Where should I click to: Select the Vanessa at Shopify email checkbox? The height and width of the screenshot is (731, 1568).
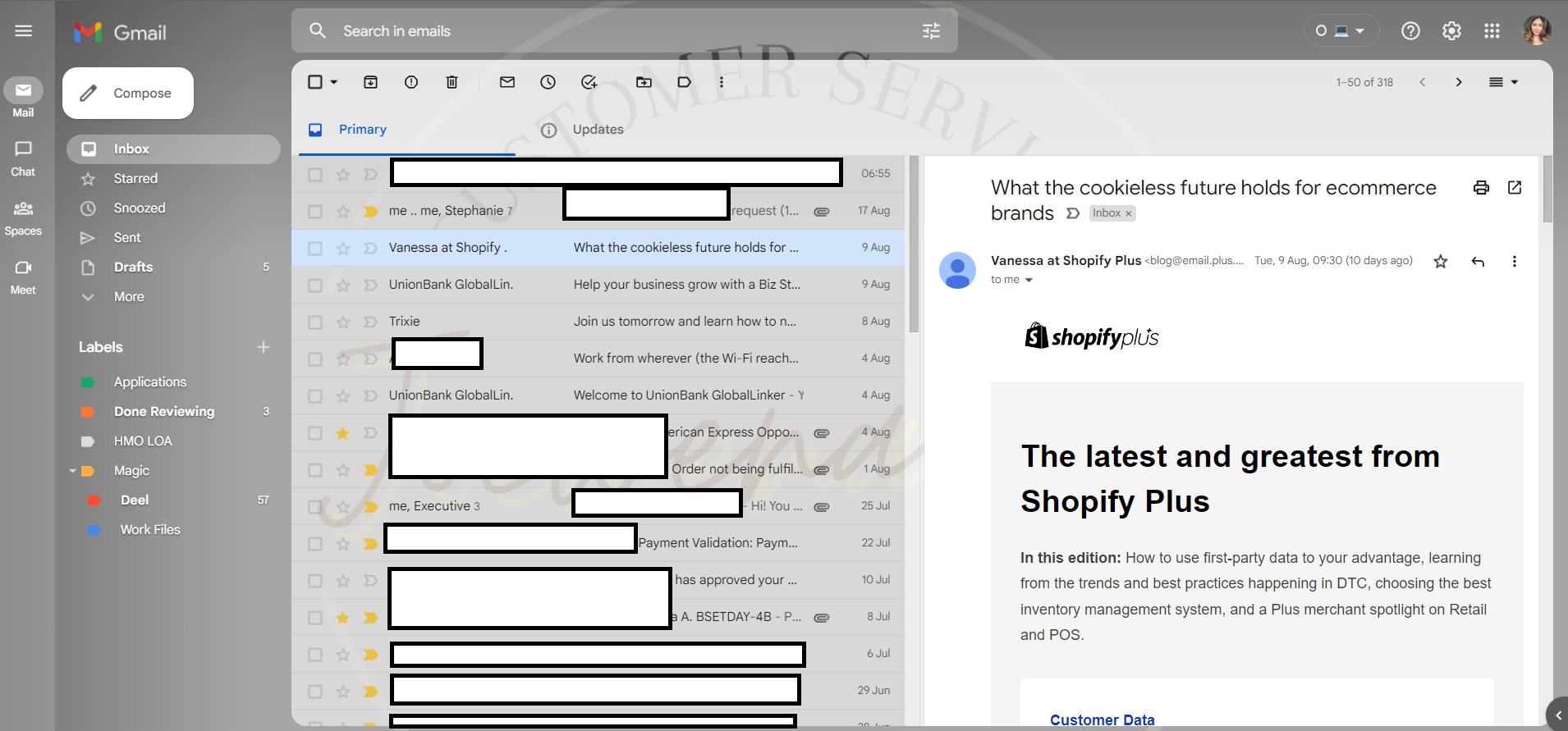coord(315,248)
